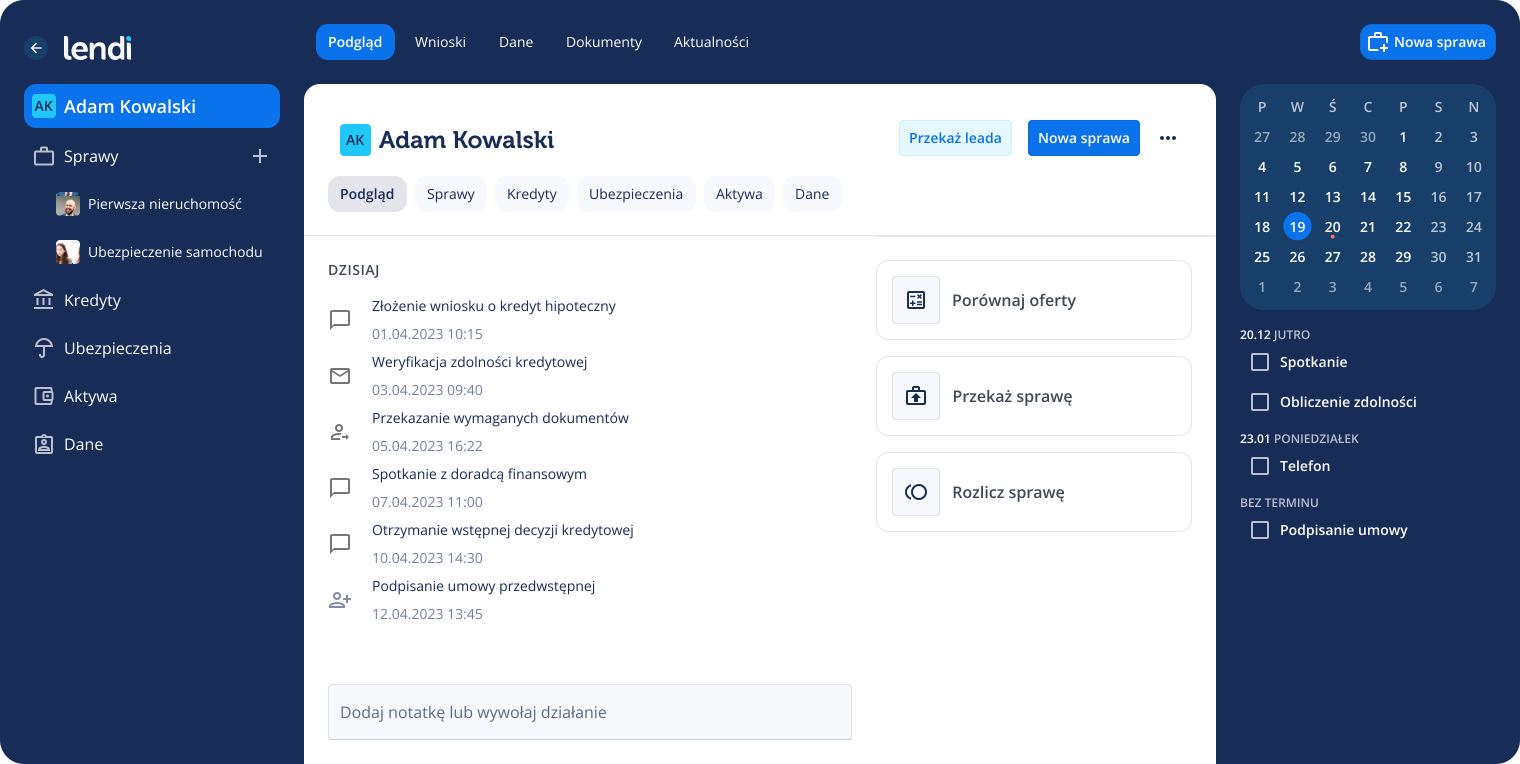Select day 19 in the calendar
Image resolution: width=1520 pixels, height=764 pixels.
click(1297, 227)
